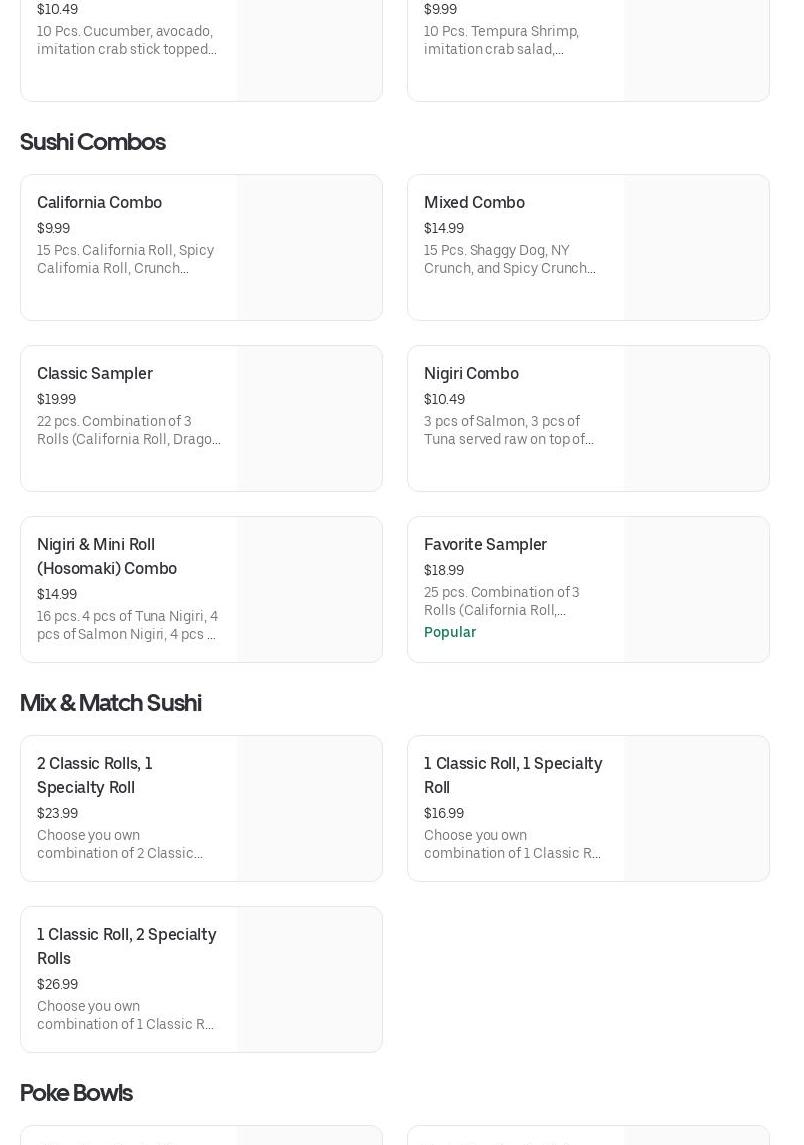Screen dimensions: 804x1145
Task: View the Classic Sampler image thumbnail
Action: [309, 419]
